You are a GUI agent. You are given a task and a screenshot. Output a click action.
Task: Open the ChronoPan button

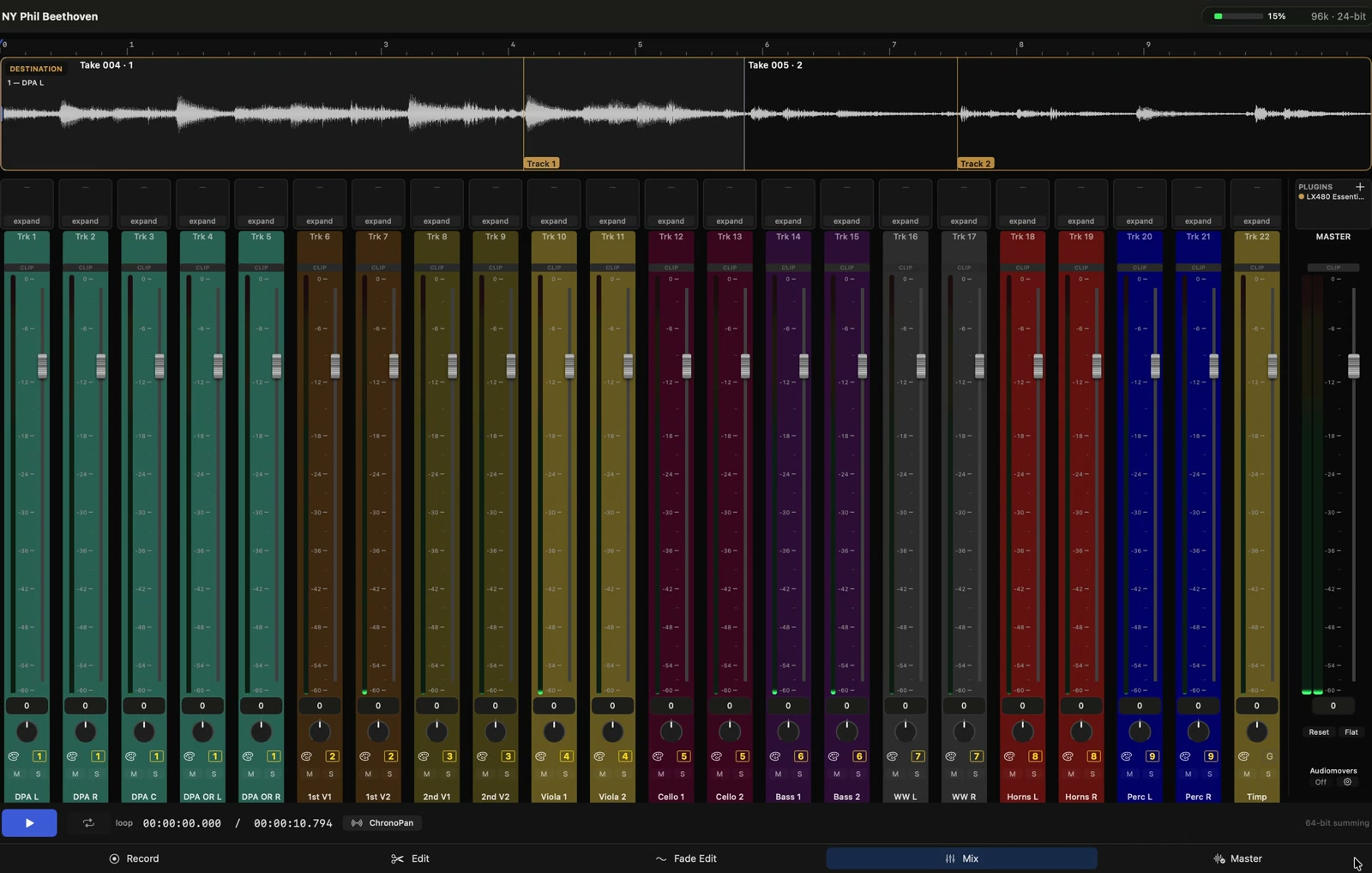(382, 823)
